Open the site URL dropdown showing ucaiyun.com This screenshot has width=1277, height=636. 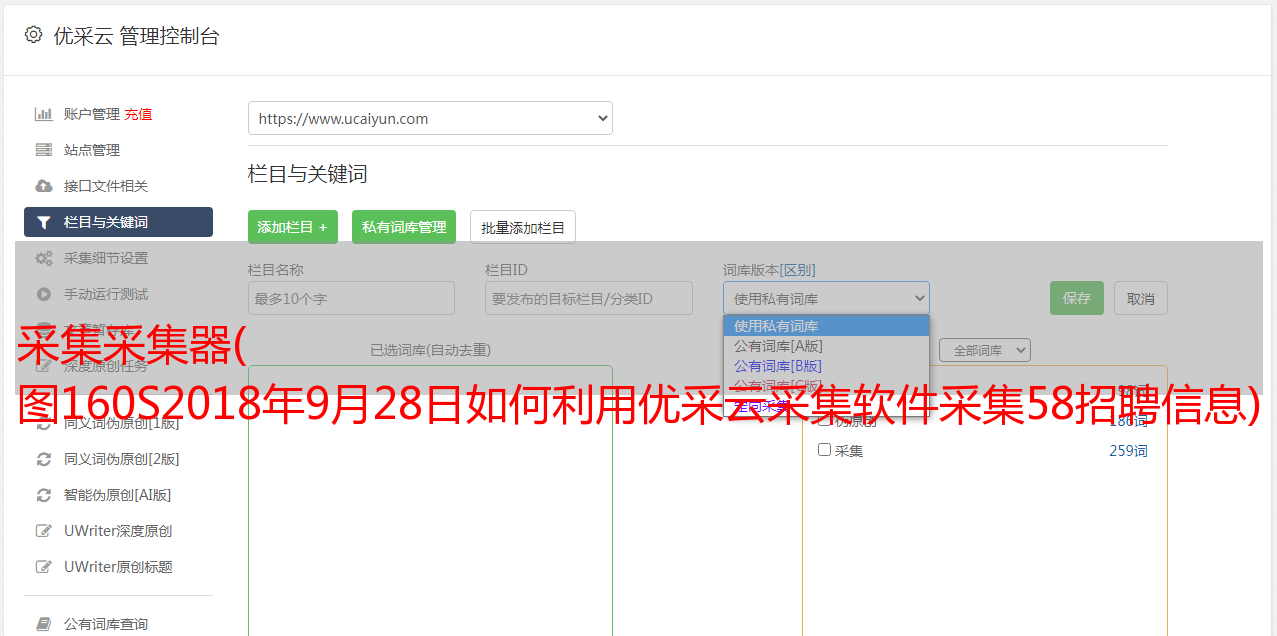430,118
